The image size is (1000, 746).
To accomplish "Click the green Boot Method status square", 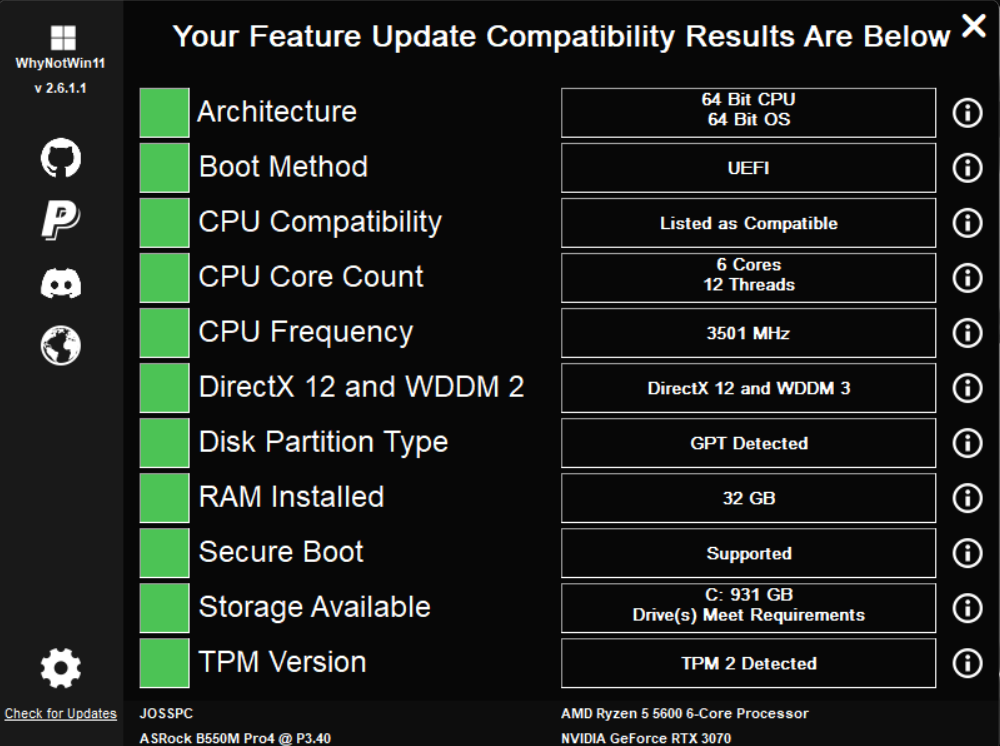I will [165, 168].
